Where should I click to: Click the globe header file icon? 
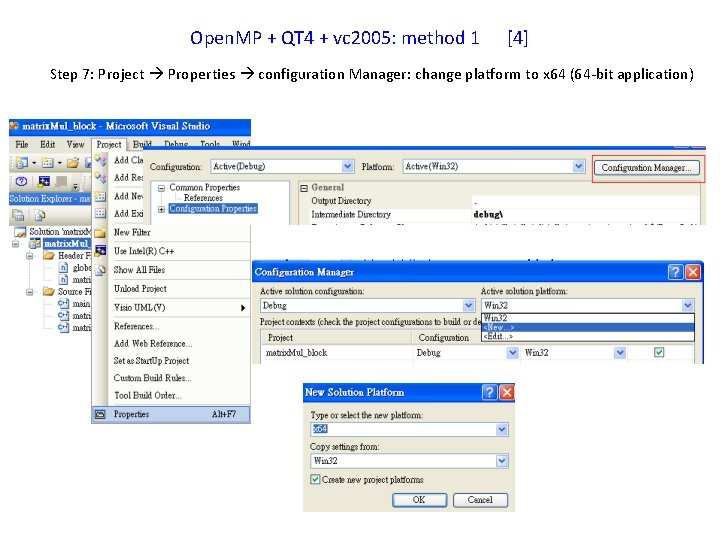64,267
